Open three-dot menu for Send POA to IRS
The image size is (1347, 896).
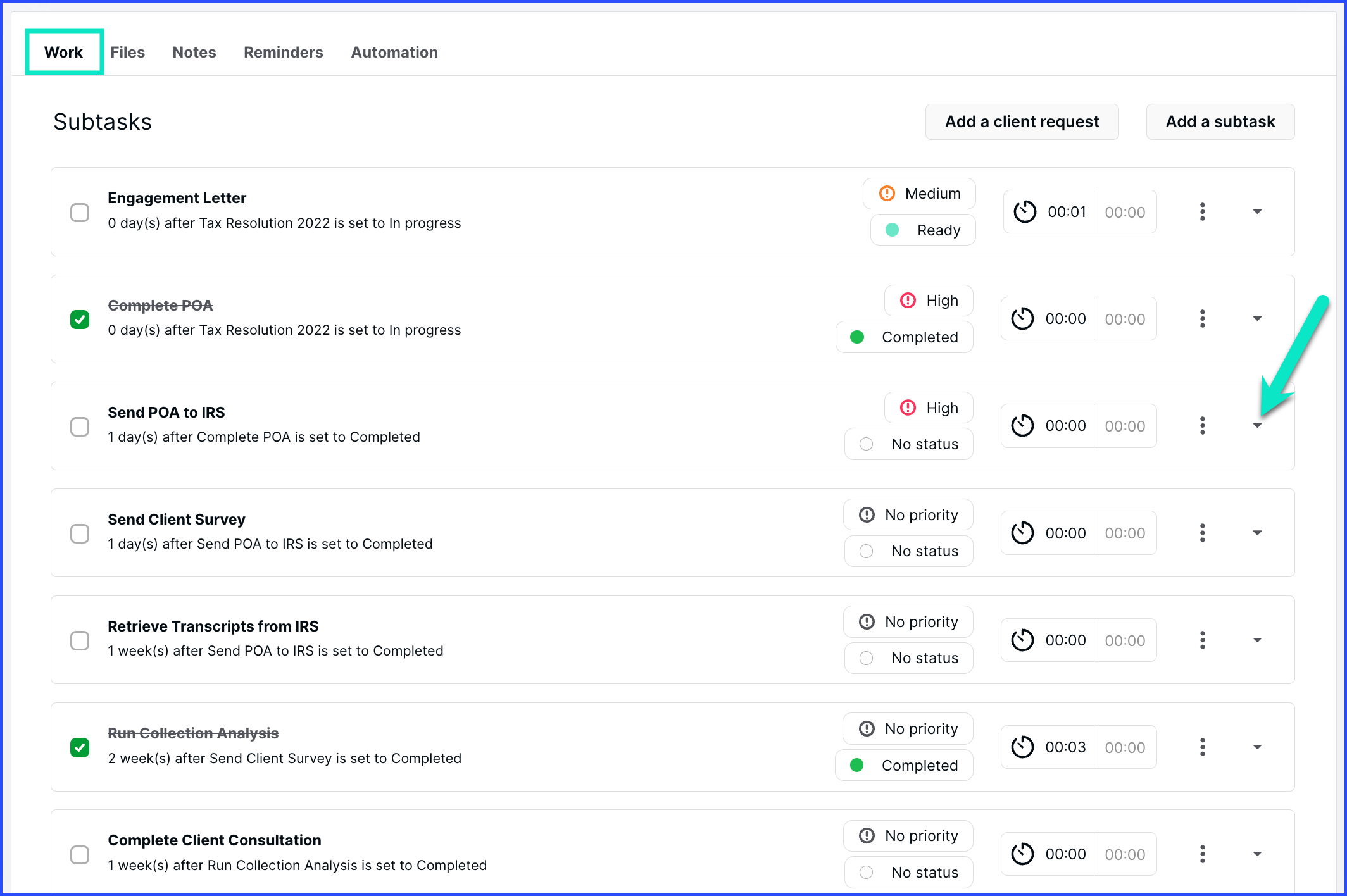click(1203, 426)
